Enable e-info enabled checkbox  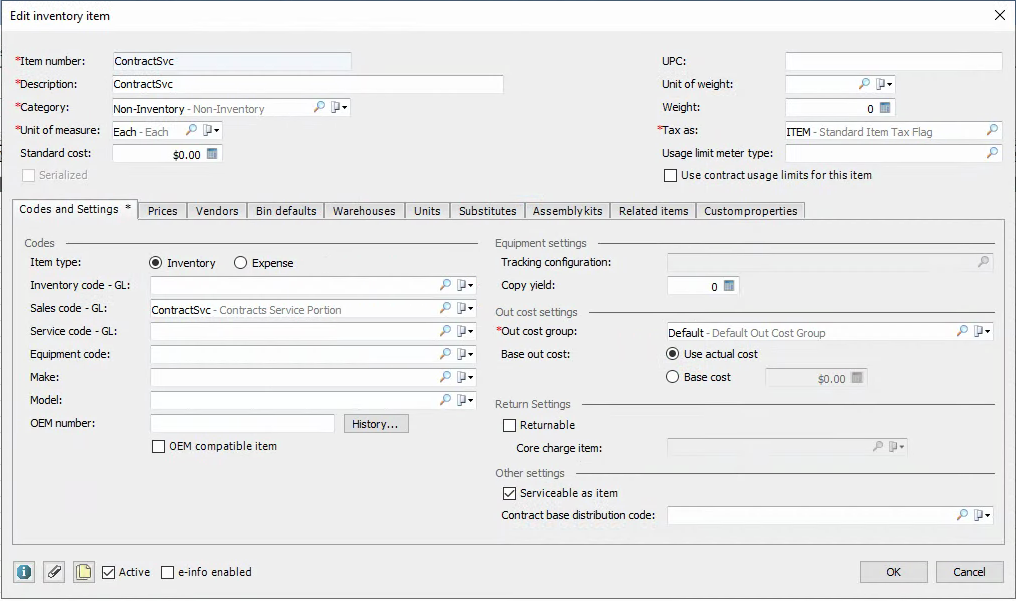167,573
